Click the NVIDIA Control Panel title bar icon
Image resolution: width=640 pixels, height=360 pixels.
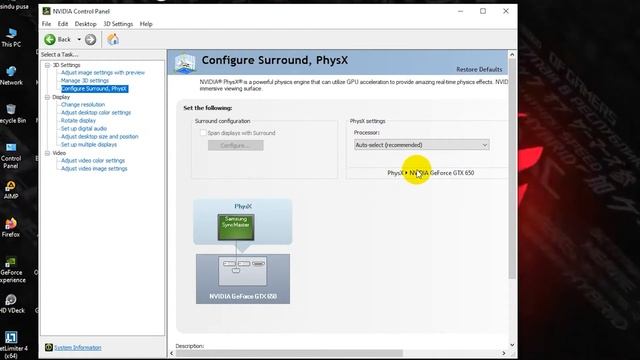(46, 11)
